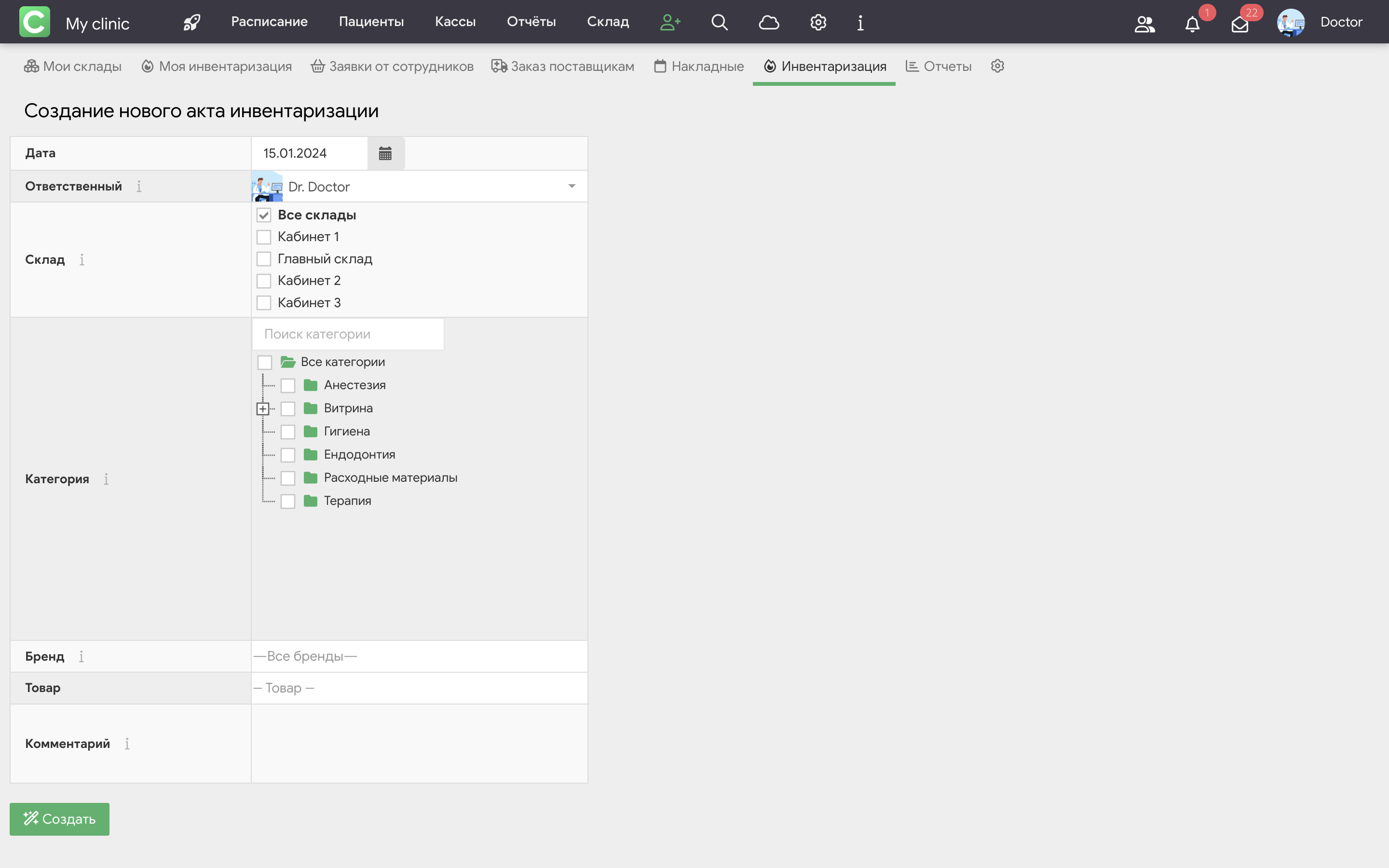This screenshot has height=868, width=1389.
Task: Open the Кассы menu
Action: (455, 22)
